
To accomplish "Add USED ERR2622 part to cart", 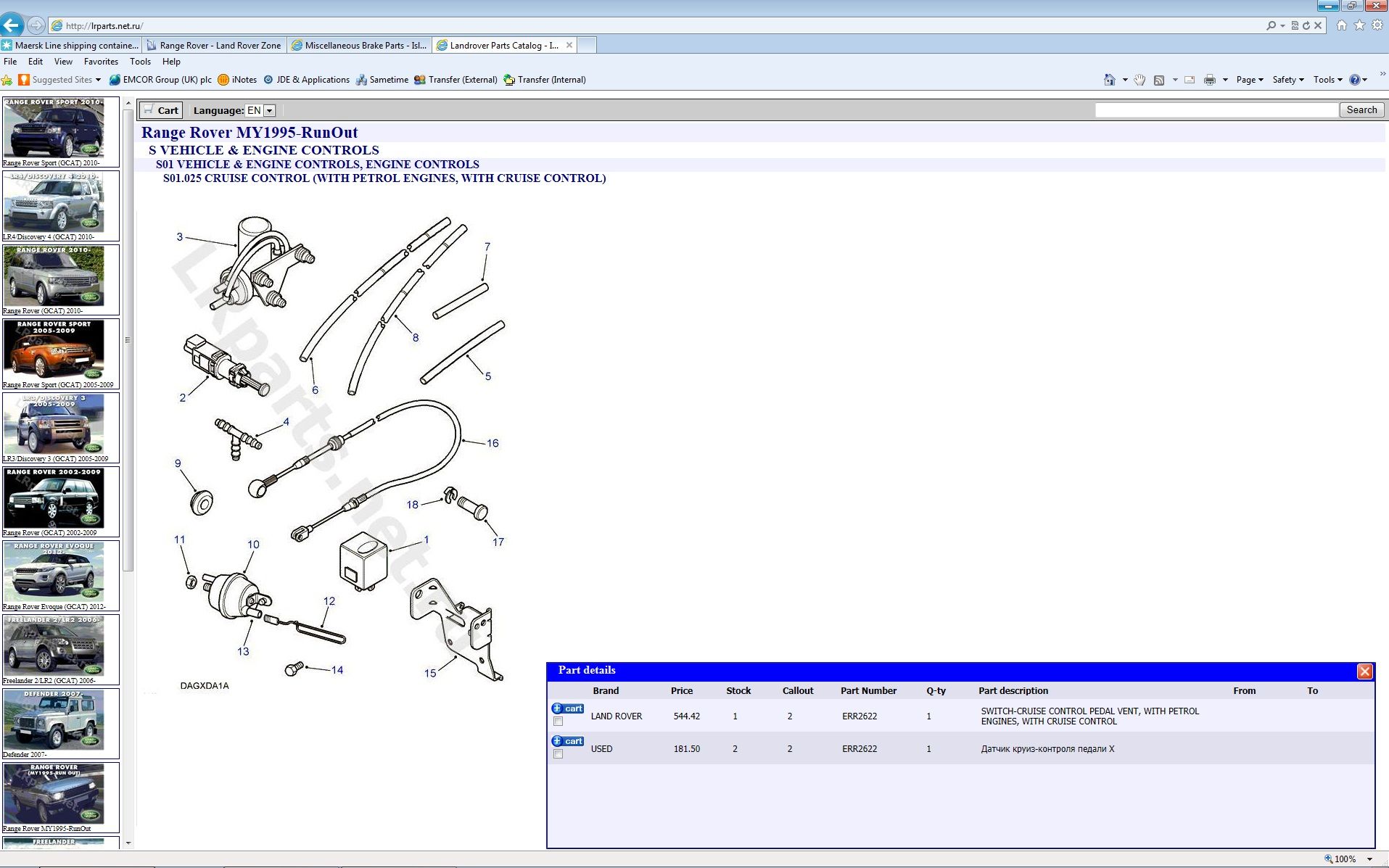I will click(567, 741).
